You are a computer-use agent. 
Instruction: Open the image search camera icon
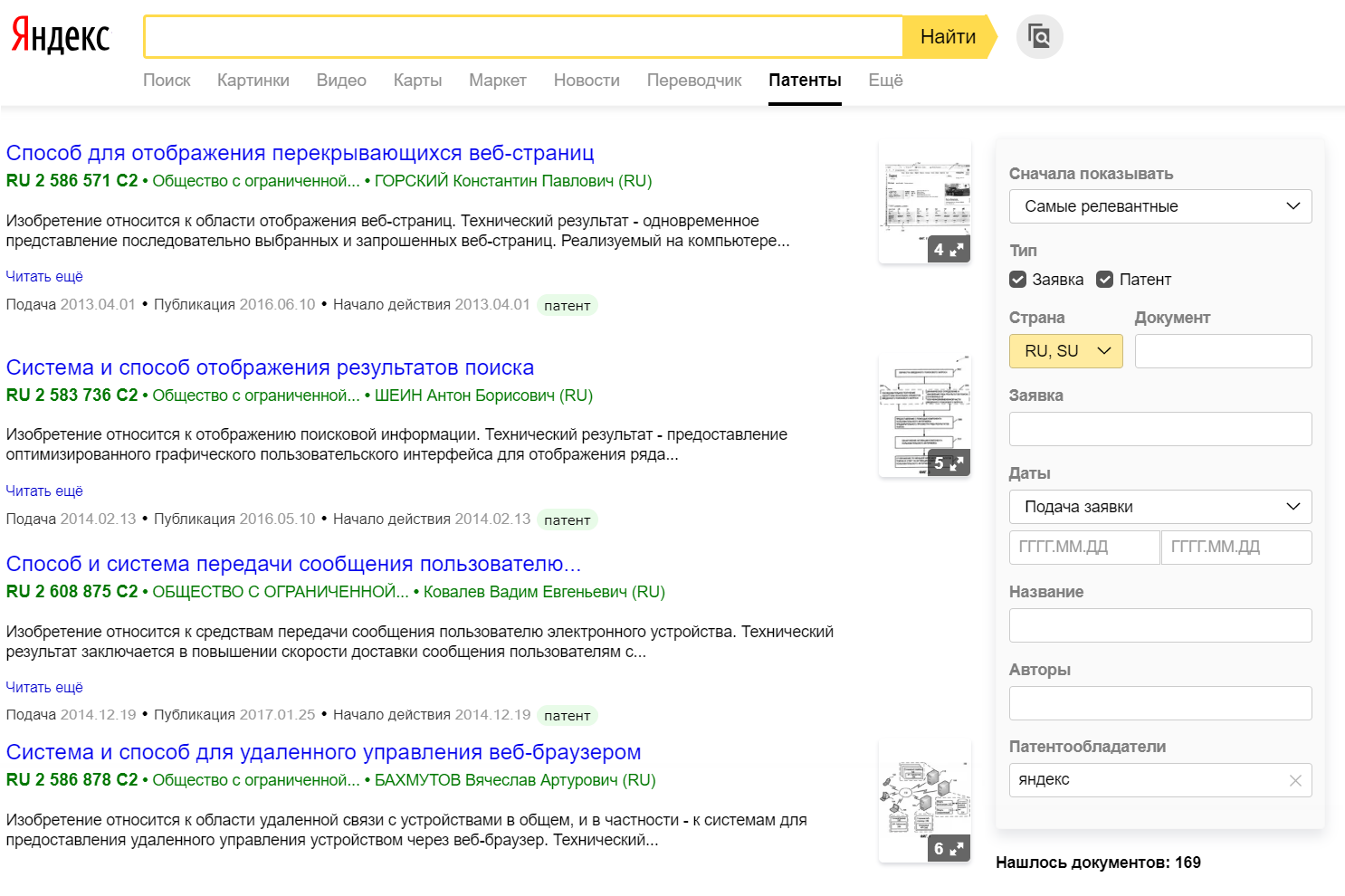coord(1039,37)
